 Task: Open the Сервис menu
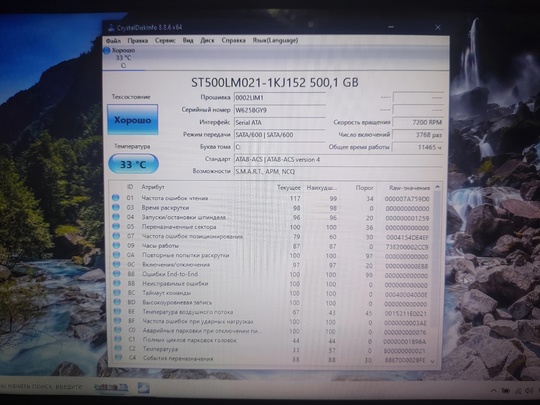[165, 41]
